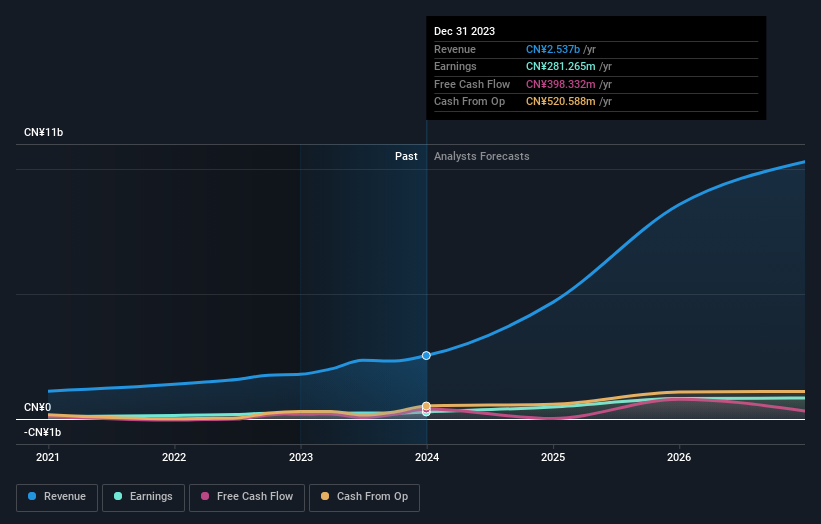Click the CN¥0 y-axis label
The height and width of the screenshot is (524, 821).
point(38,407)
